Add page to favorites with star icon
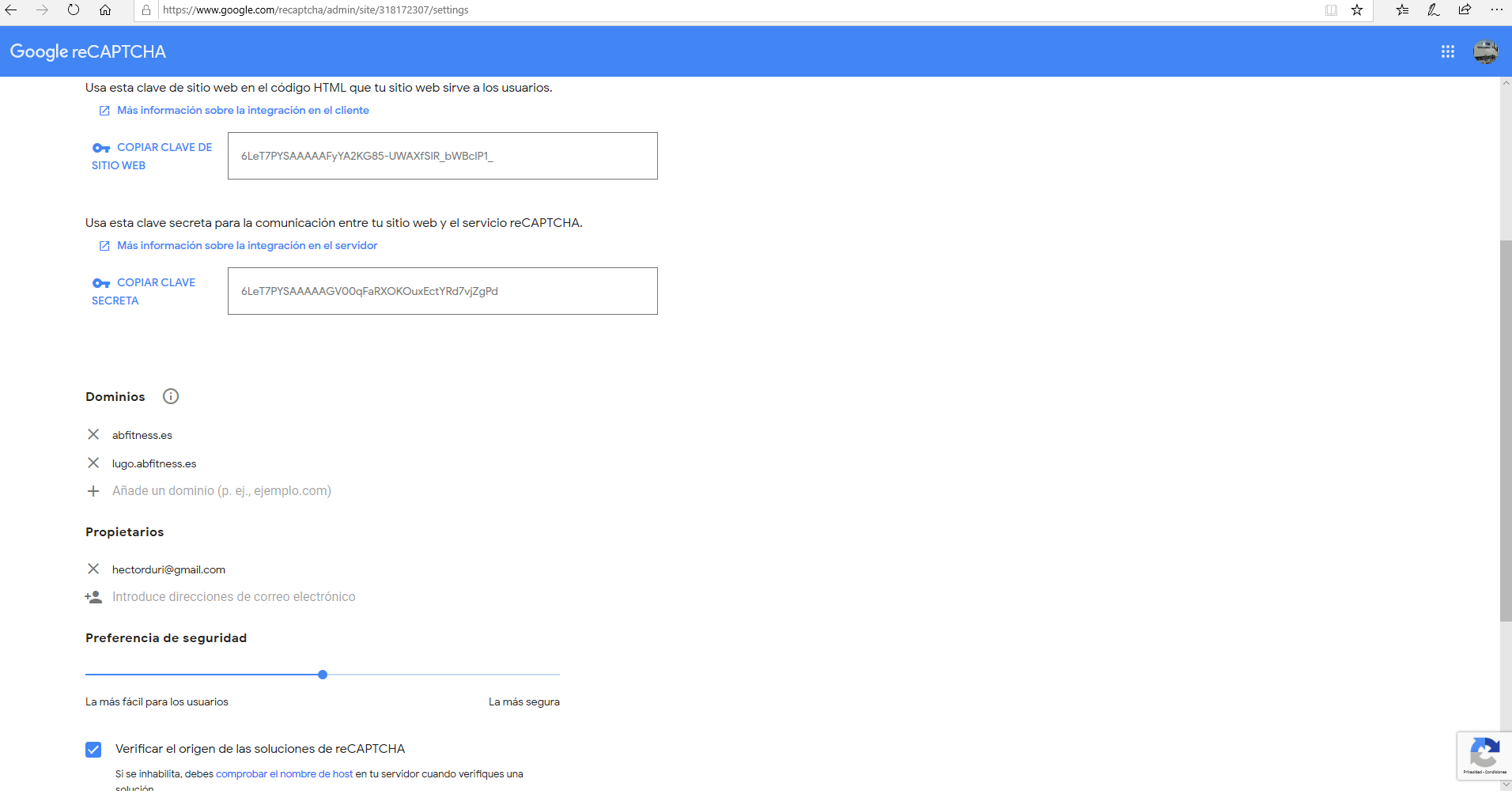This screenshot has height=794, width=1512. 1357,9
